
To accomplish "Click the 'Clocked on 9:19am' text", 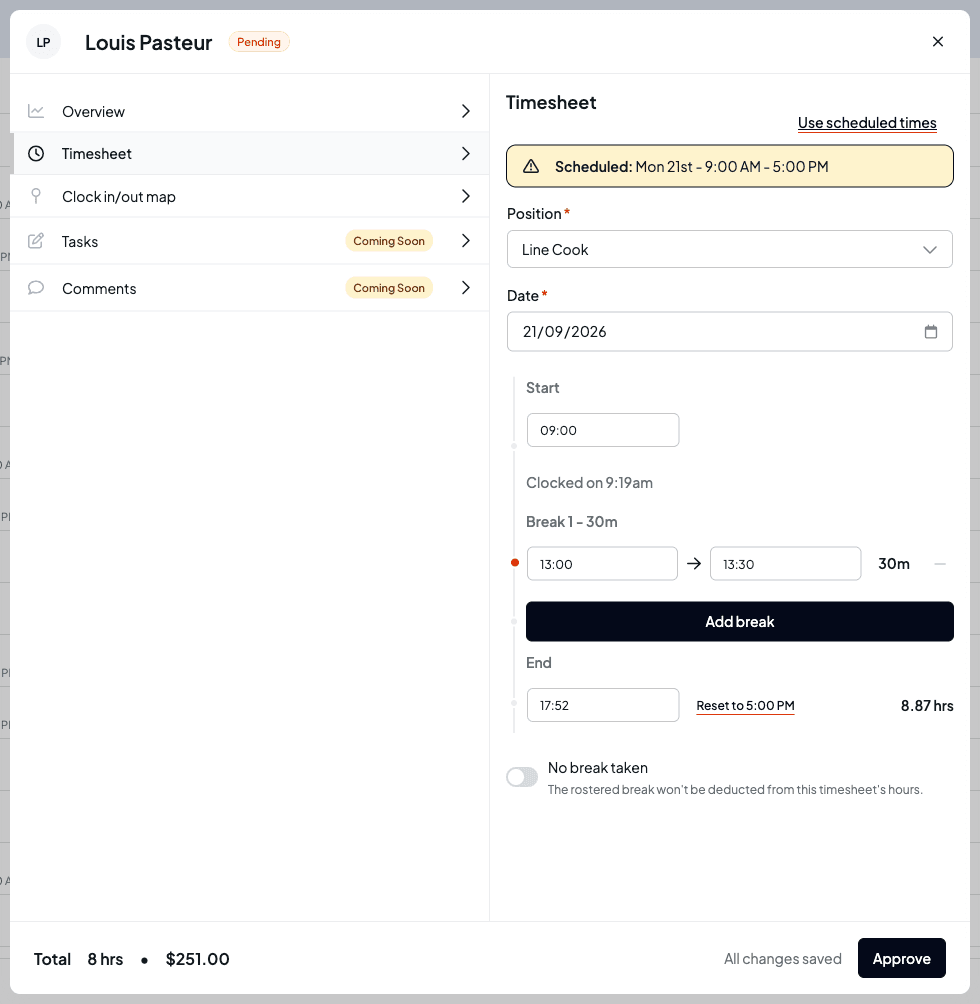I will (589, 483).
